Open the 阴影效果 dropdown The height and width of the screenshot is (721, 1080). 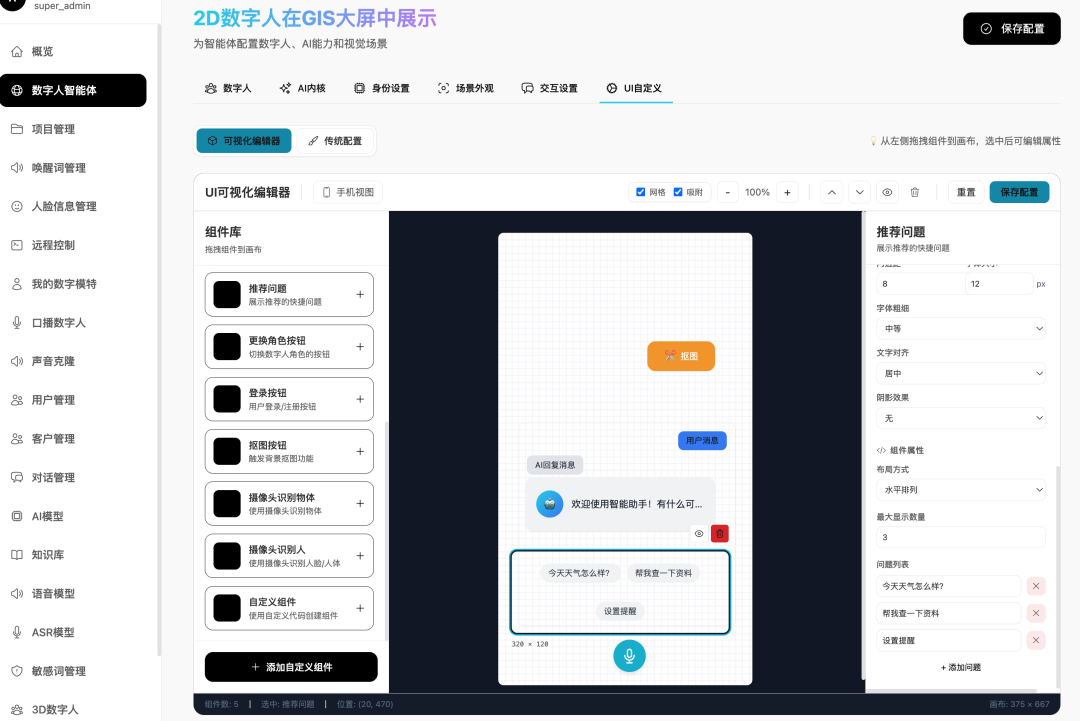coord(961,418)
